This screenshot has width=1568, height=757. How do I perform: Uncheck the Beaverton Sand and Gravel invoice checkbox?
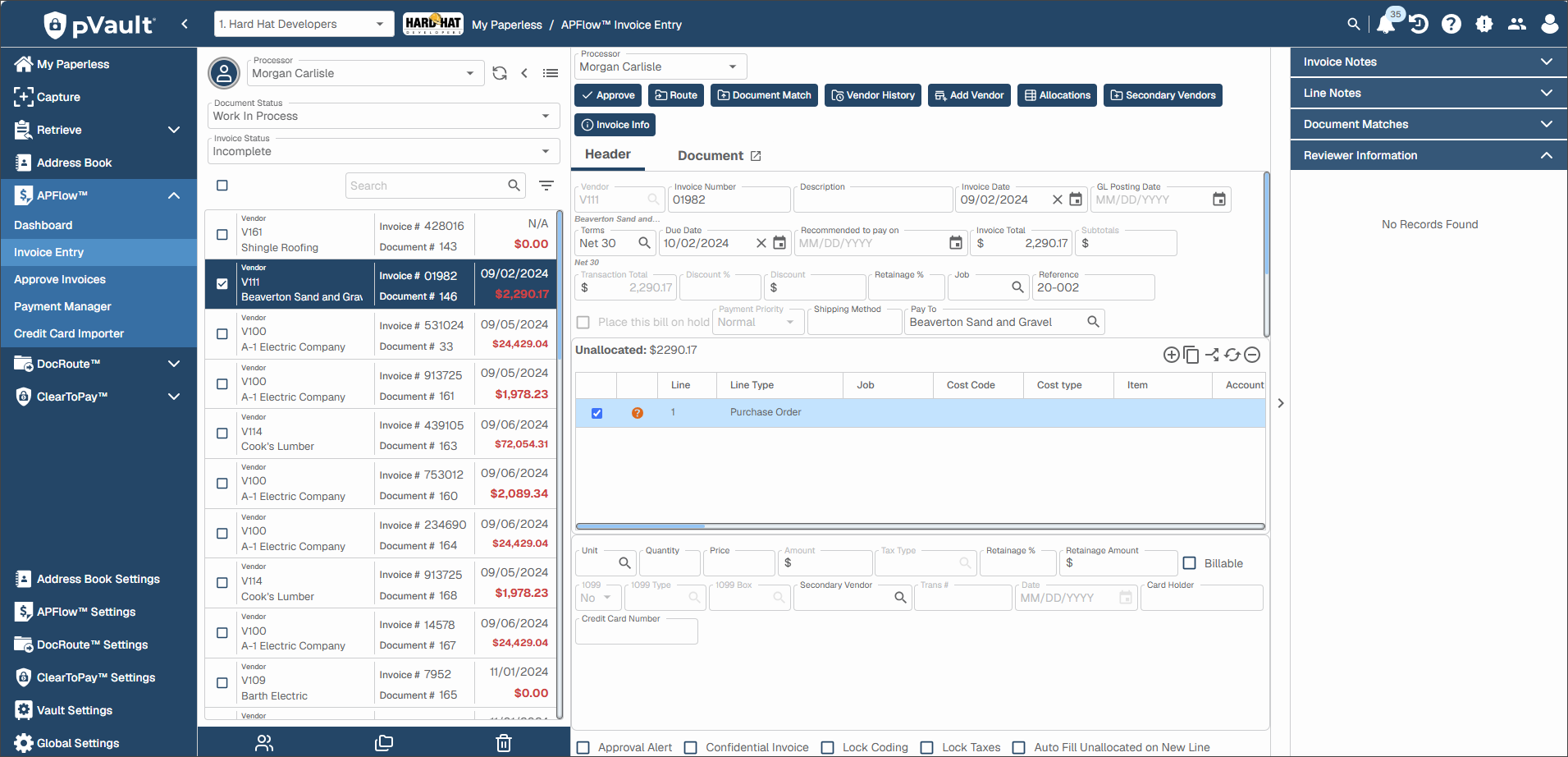point(222,284)
